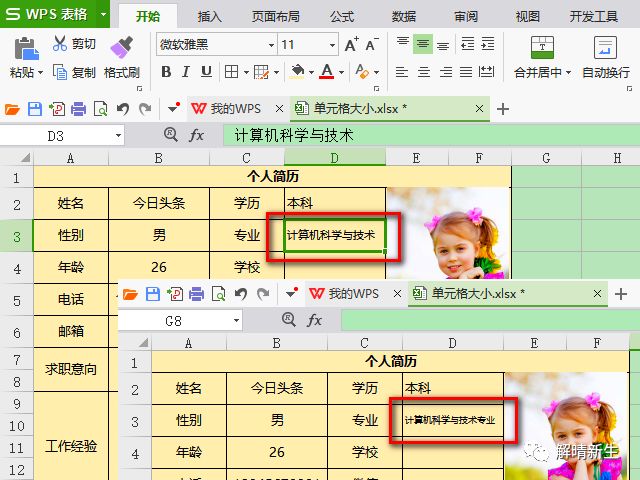The height and width of the screenshot is (480, 640).
Task: Click the 剪切 (Cut) scissors button
Action: tap(74, 43)
